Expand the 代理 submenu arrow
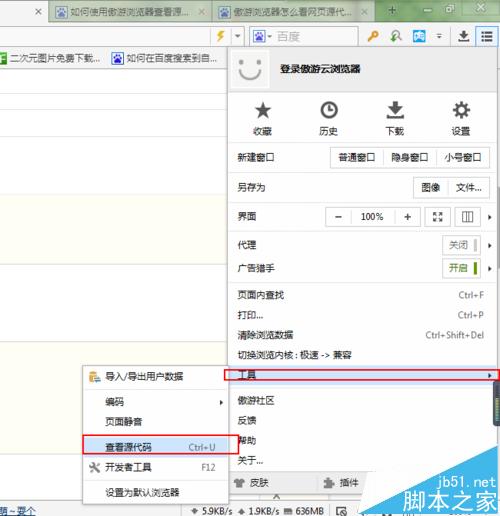The width and height of the screenshot is (500, 516). 489,245
